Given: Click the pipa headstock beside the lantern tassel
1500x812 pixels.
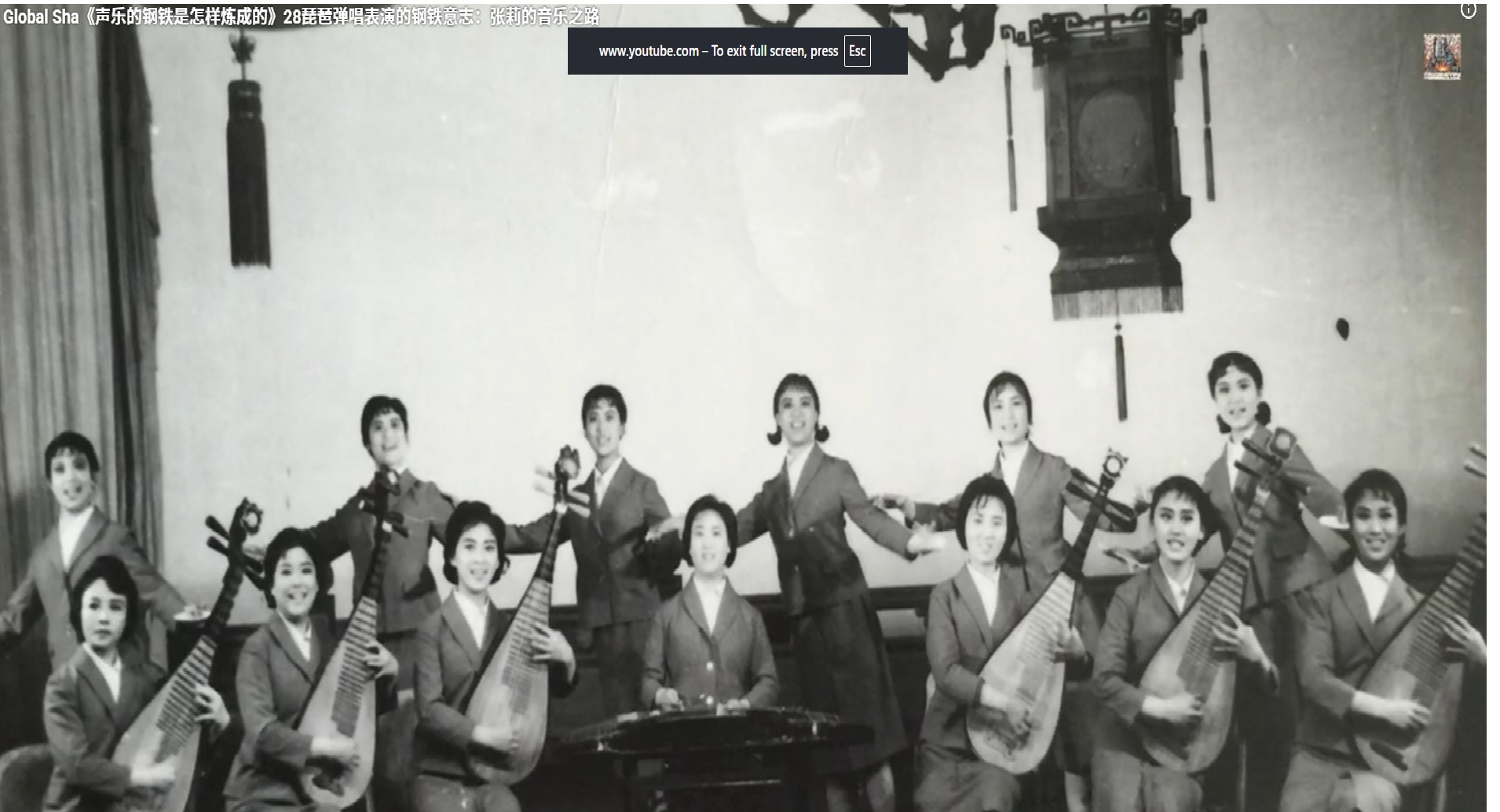Looking at the screenshot, I should click(1114, 466).
